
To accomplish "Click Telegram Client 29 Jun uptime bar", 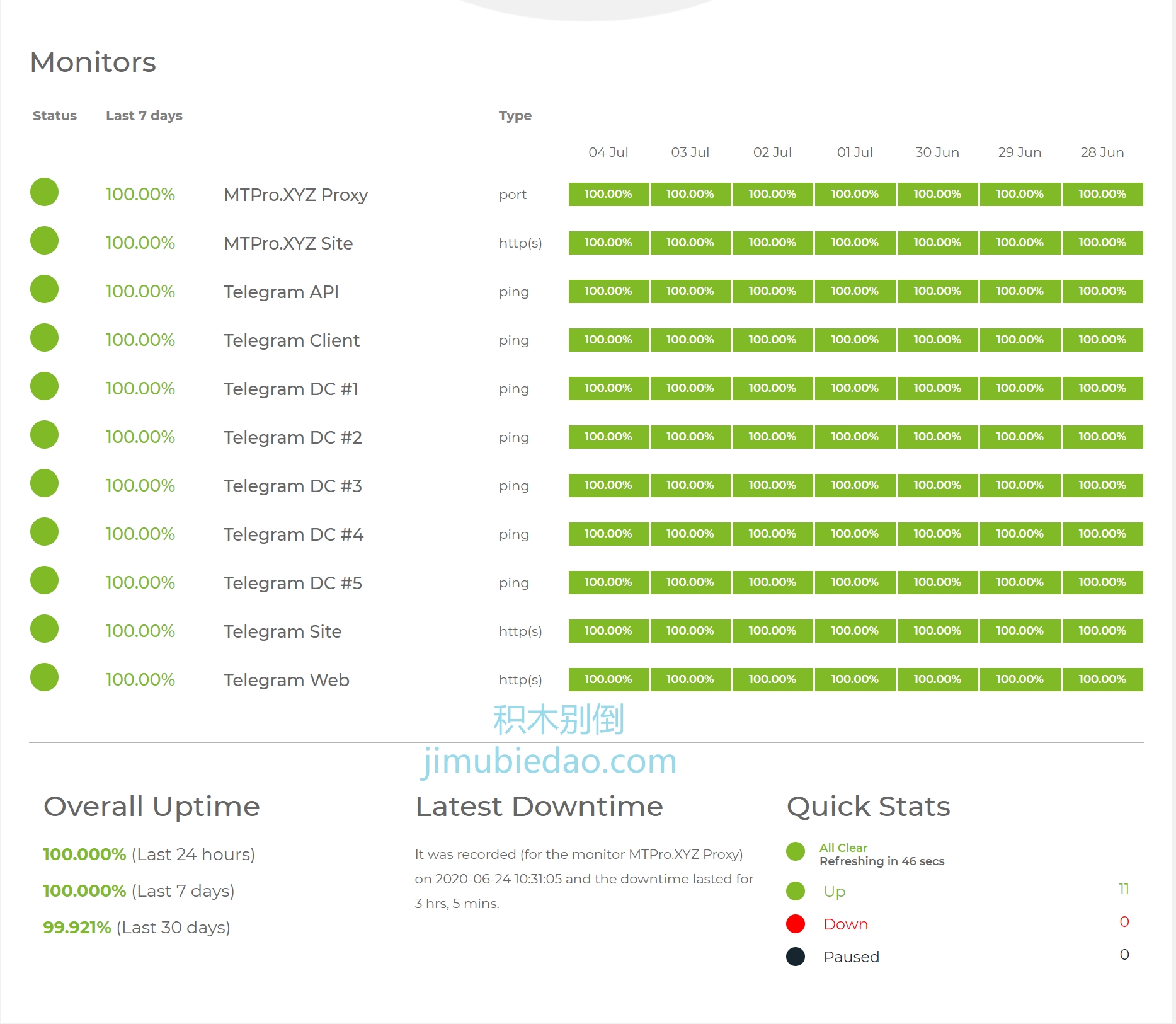I will click(x=1020, y=340).
